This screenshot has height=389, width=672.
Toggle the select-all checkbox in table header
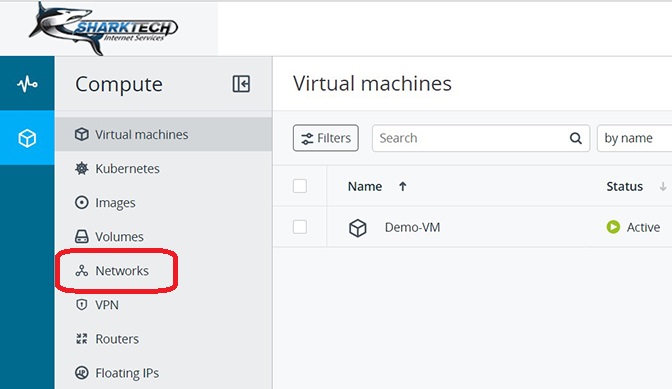tap(300, 186)
